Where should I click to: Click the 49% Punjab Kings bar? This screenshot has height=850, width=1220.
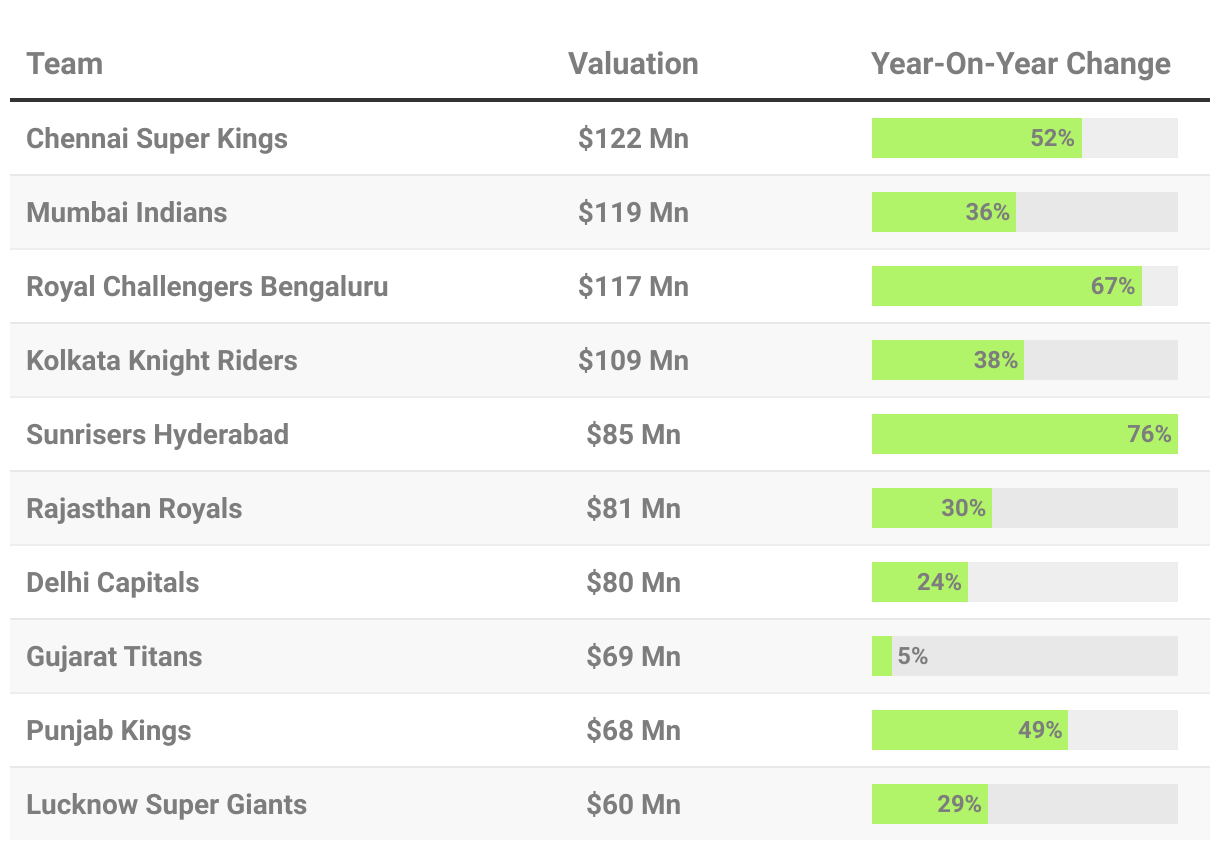coord(969,730)
